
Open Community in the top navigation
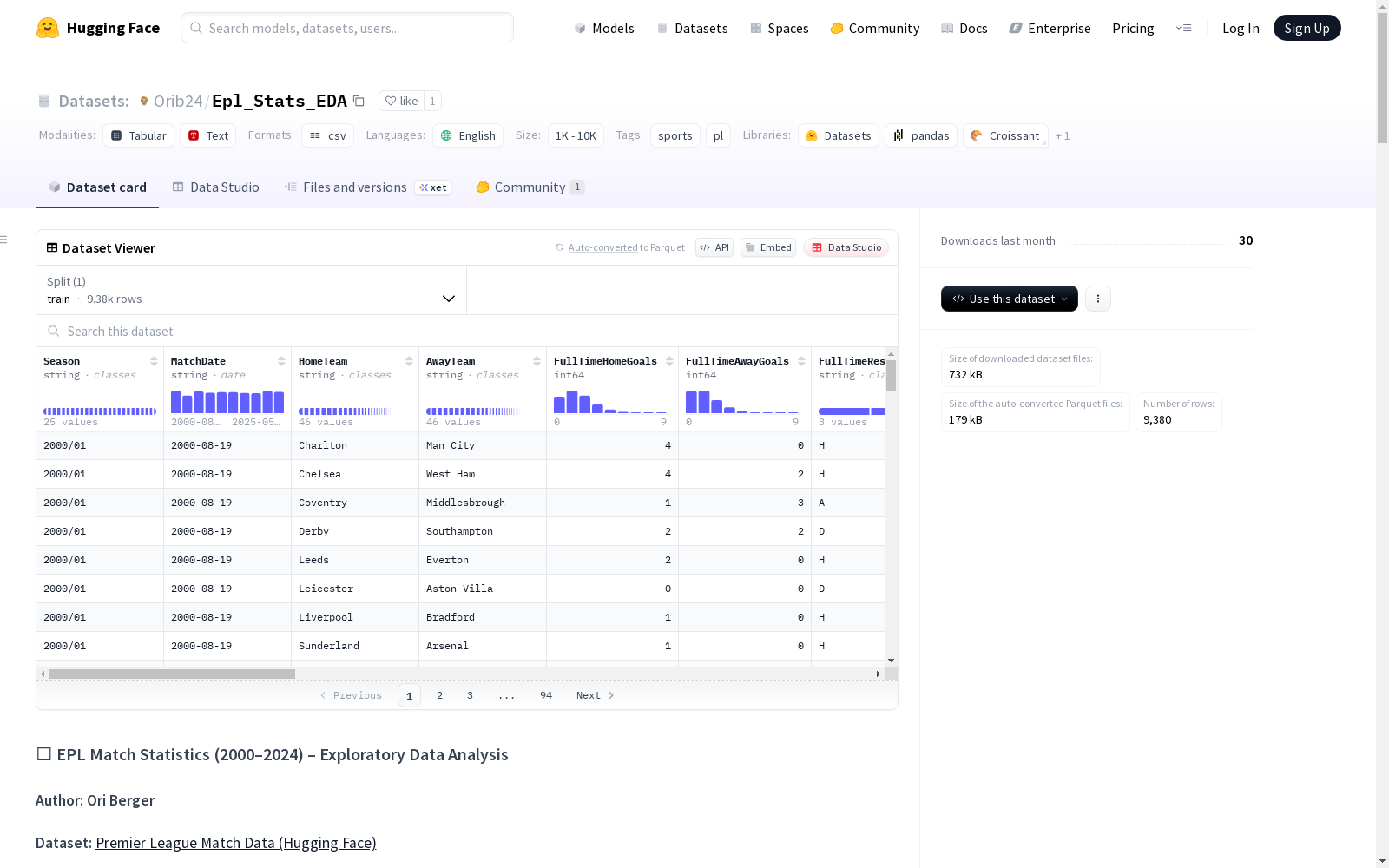tap(875, 28)
